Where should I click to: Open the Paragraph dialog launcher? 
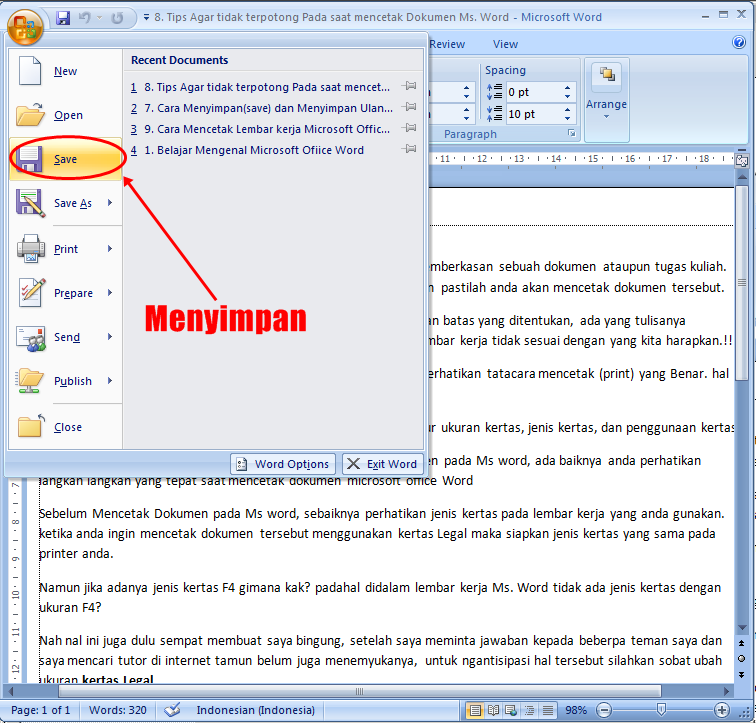tap(571, 134)
